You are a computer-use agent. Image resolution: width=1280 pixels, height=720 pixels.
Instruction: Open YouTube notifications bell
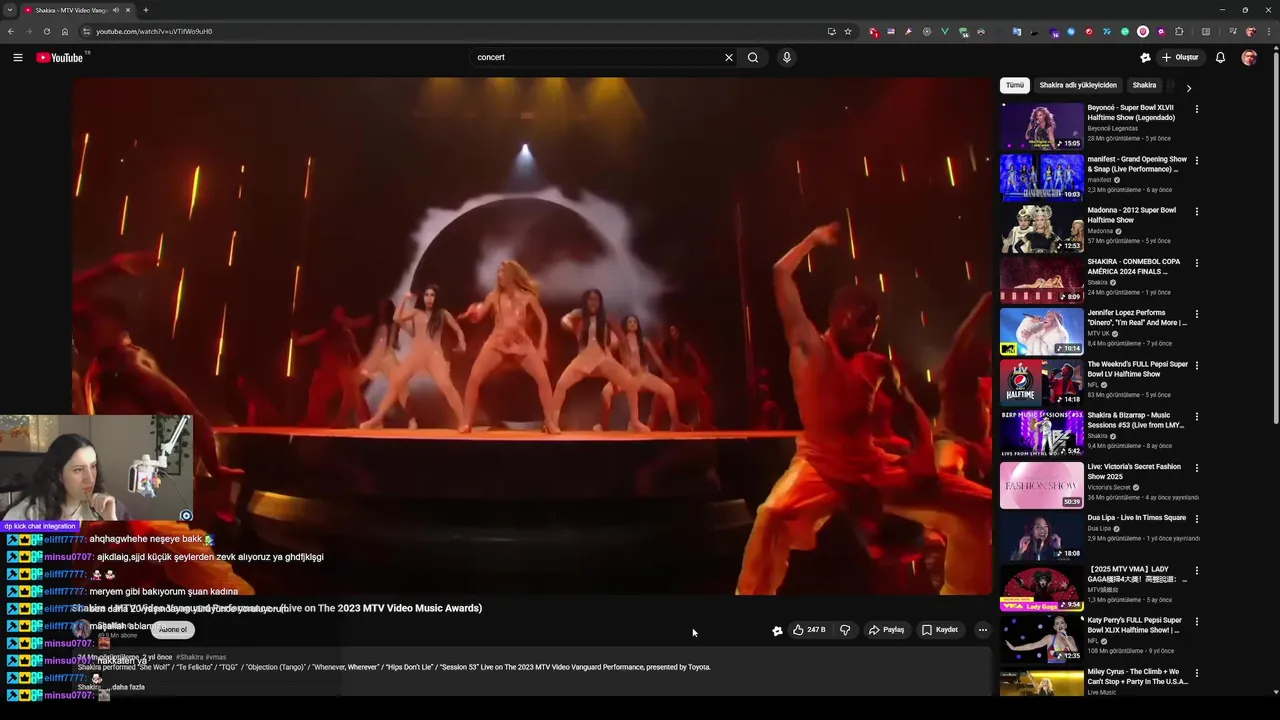(1220, 57)
